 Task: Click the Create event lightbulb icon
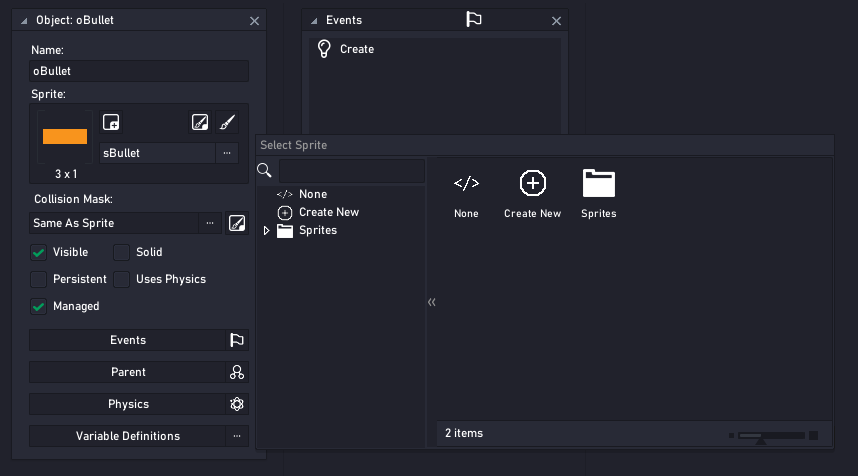point(324,49)
